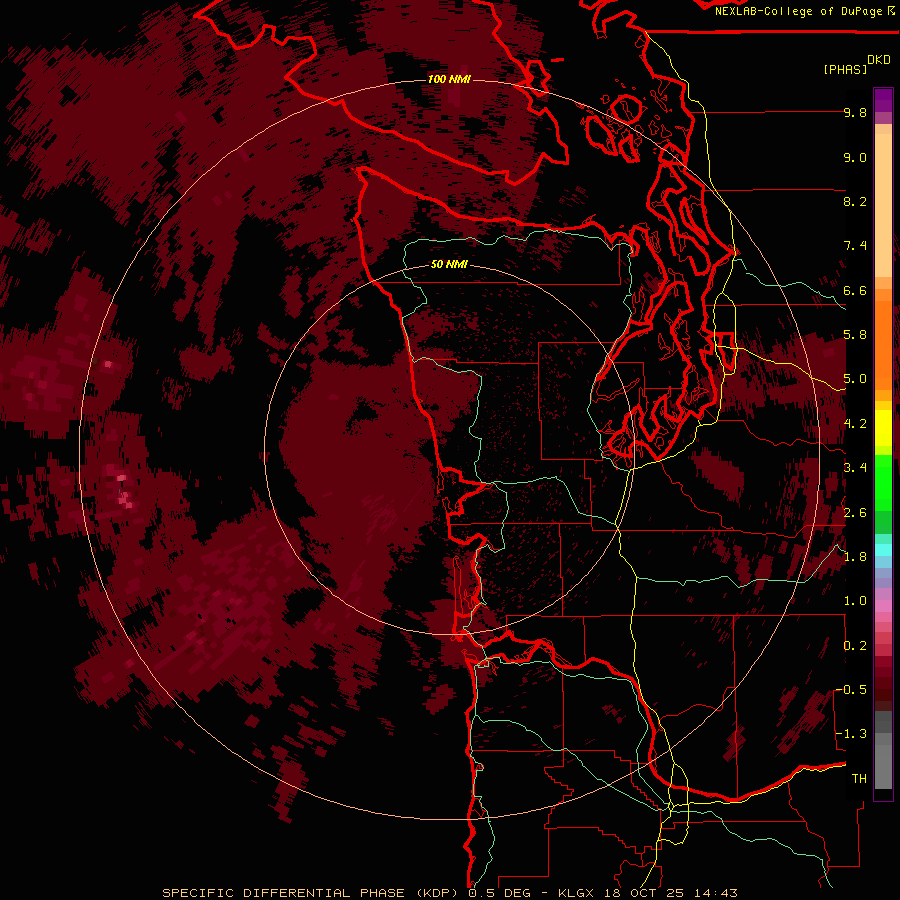900x900 pixels.
Task: Pick the cyan color bar segment
Action: (x=883, y=550)
